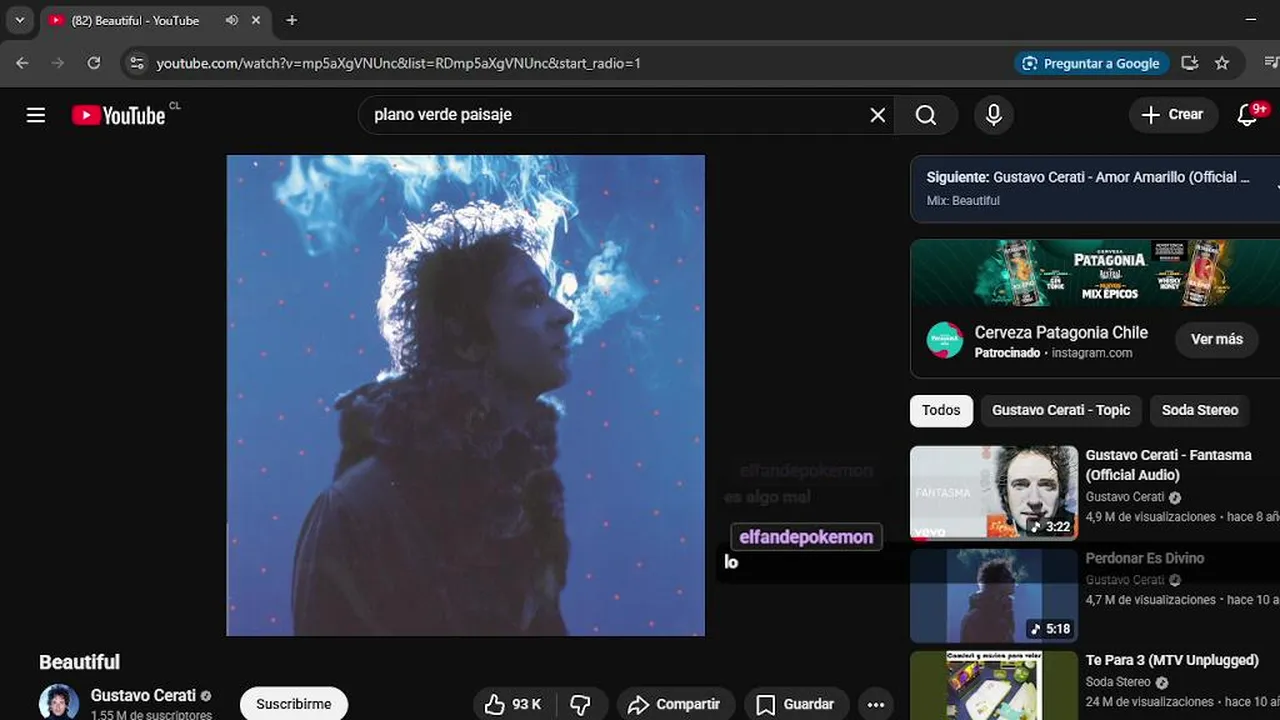Save video with Guardar button
The image size is (1280, 720).
point(796,704)
